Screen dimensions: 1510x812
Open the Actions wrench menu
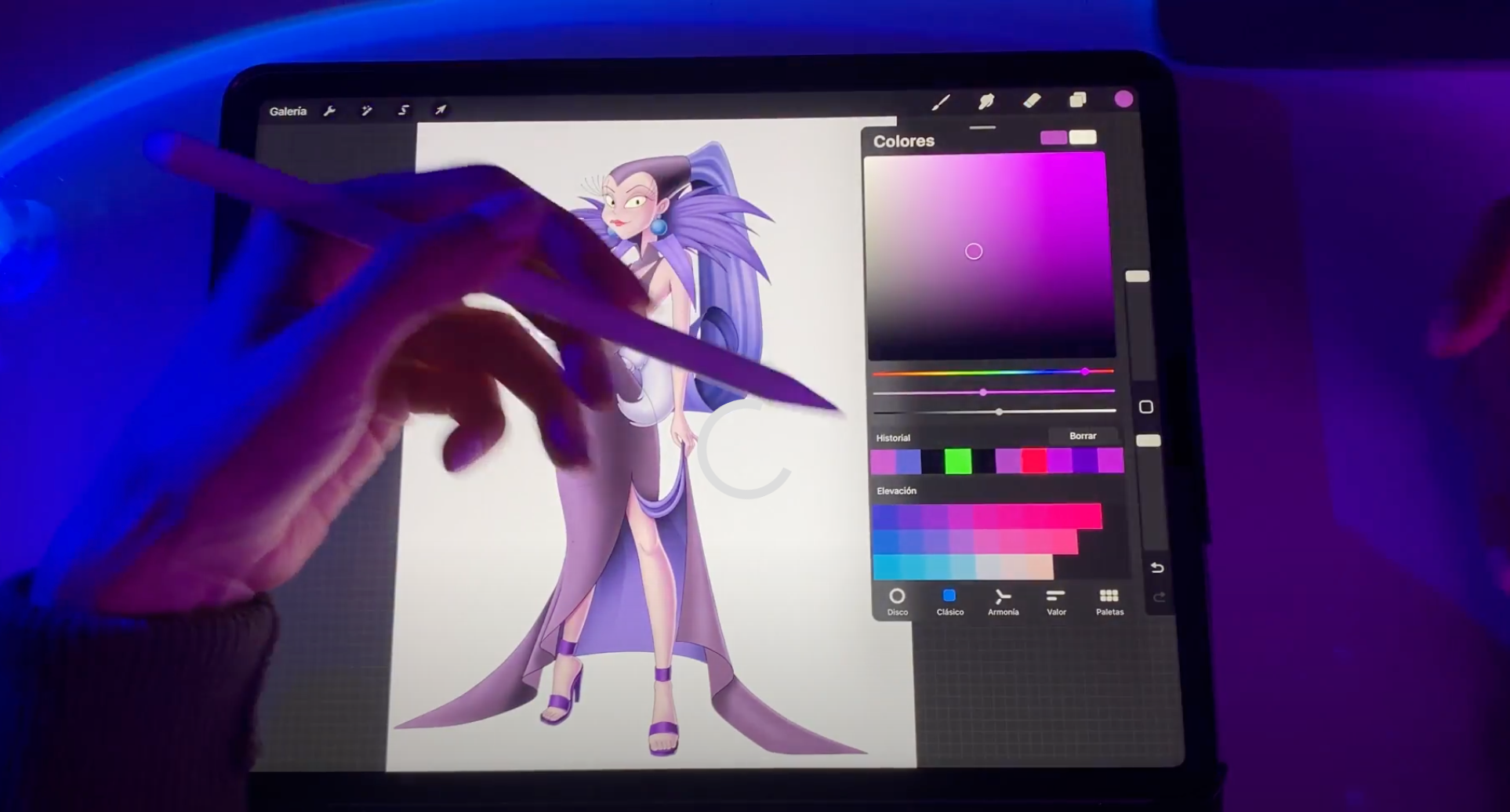point(330,111)
